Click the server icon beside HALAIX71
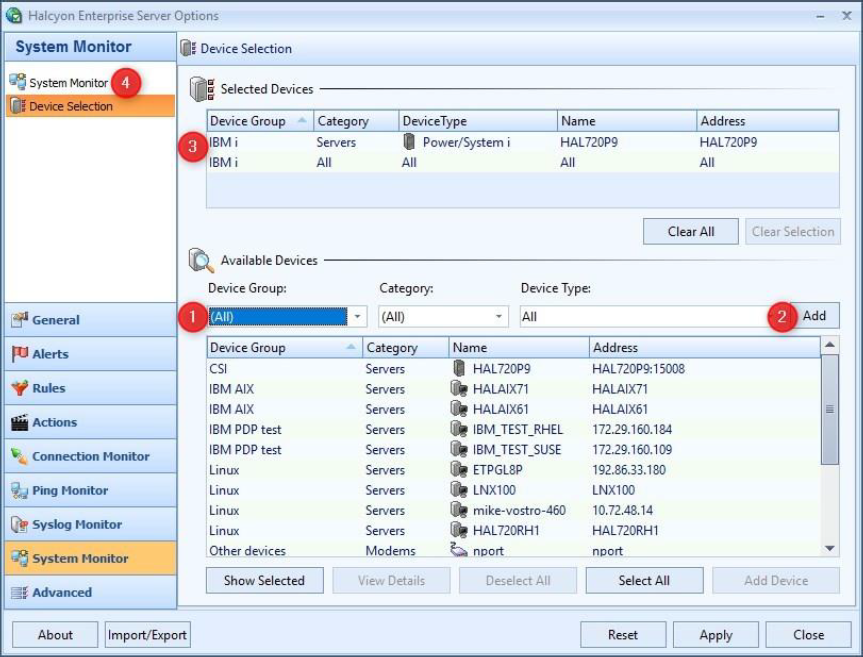This screenshot has height=657, width=863. (x=460, y=389)
